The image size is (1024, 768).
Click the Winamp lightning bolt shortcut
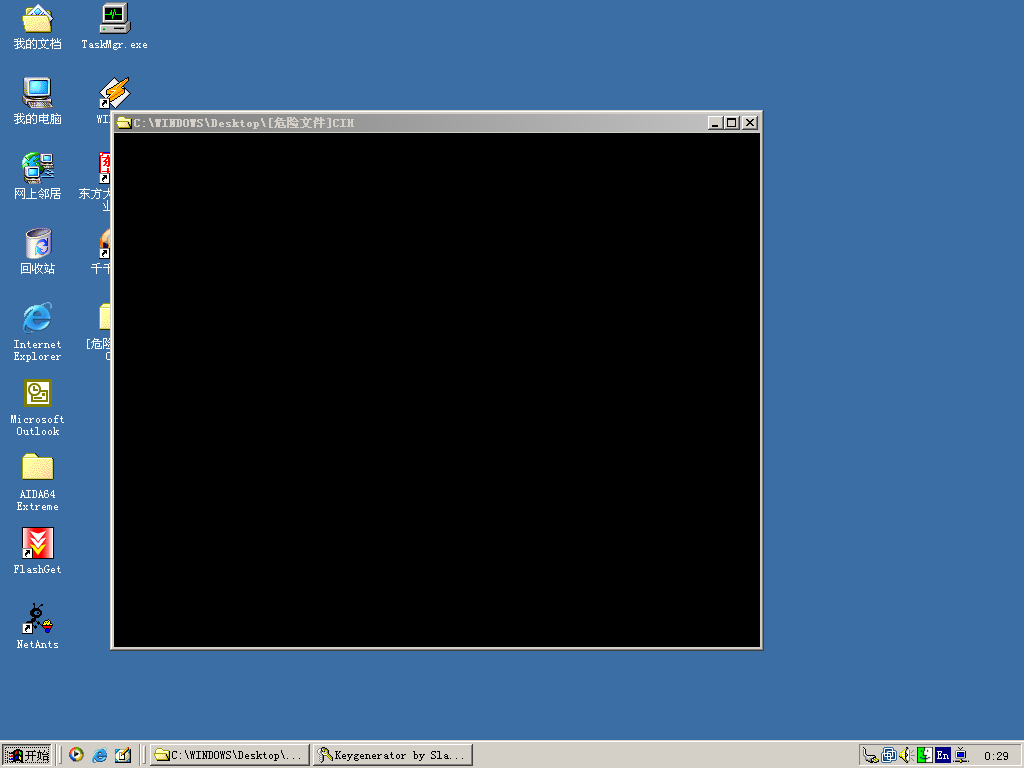[x=113, y=93]
